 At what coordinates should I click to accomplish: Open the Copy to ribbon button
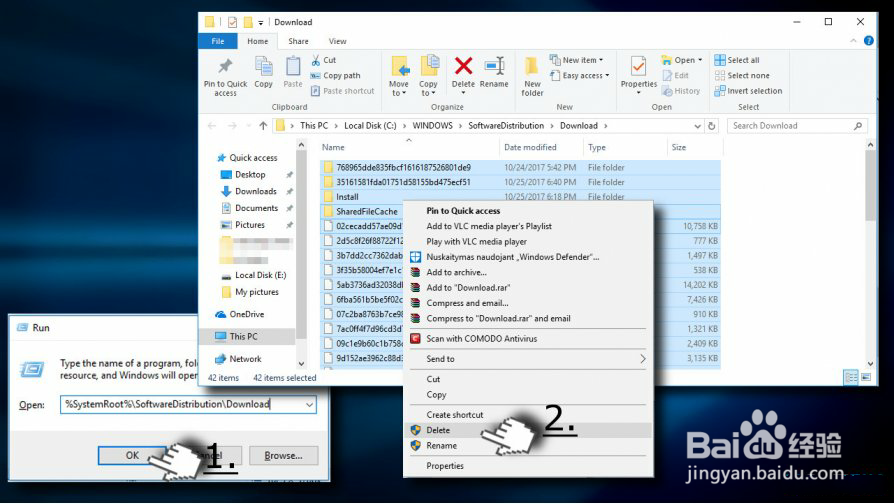coord(428,76)
